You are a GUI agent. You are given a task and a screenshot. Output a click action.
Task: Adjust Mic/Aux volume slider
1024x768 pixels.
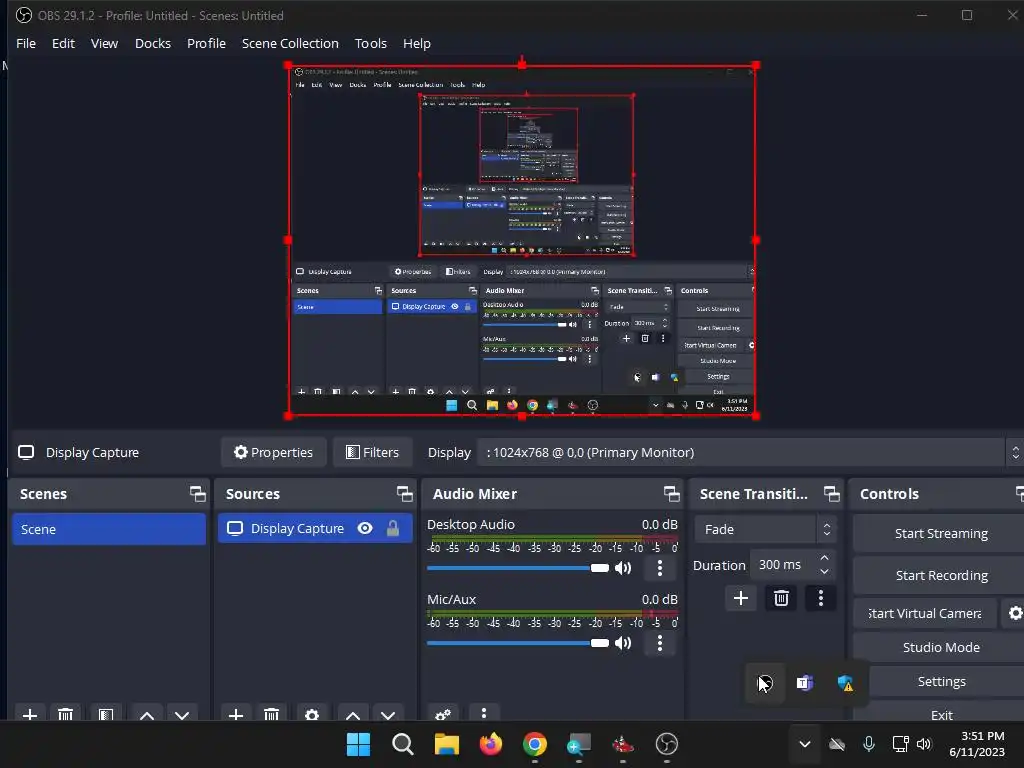[x=518, y=643]
